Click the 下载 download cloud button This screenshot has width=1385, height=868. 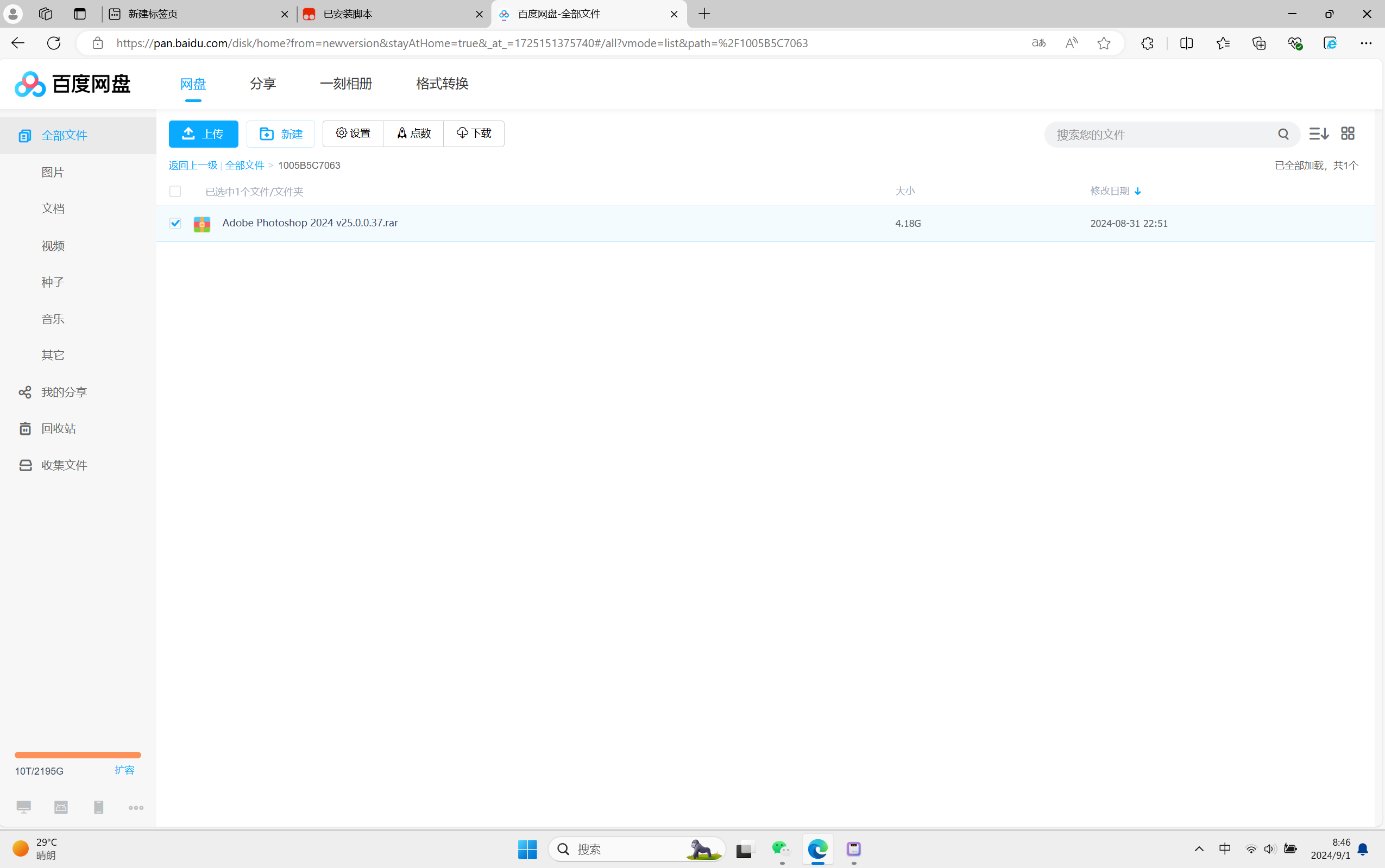tap(474, 133)
